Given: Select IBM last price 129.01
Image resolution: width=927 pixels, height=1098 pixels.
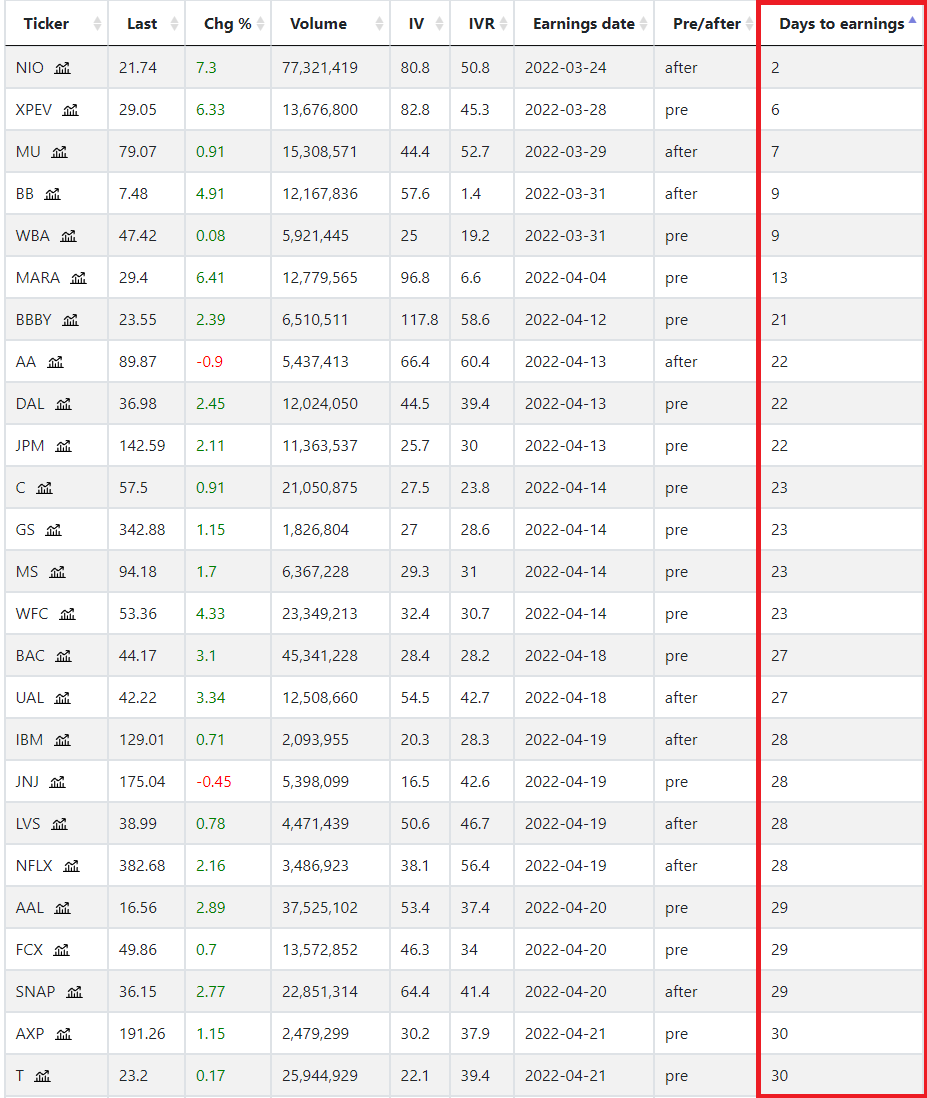Looking at the screenshot, I should click(x=142, y=740).
